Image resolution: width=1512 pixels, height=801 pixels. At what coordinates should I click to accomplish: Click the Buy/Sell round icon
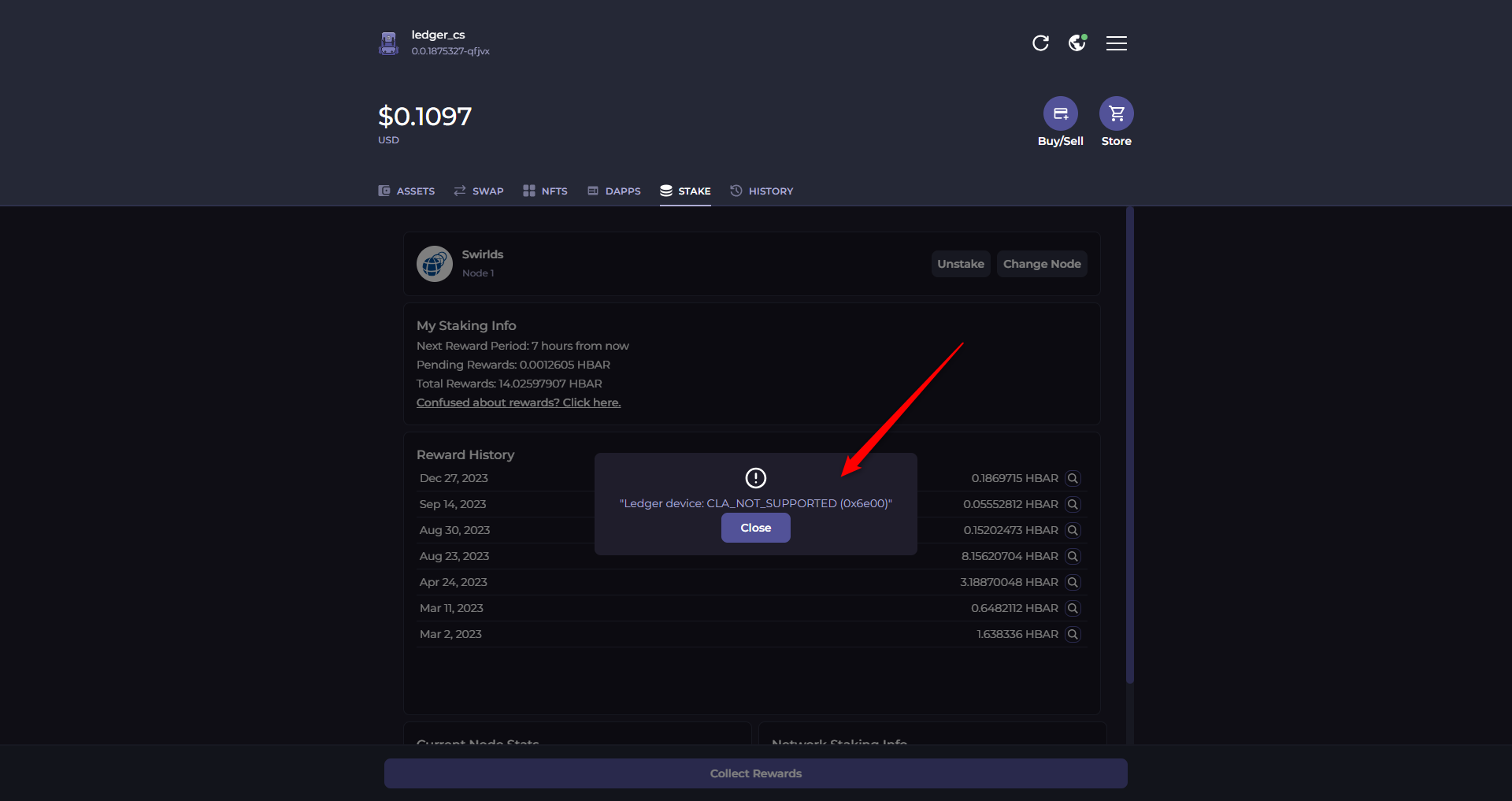tap(1060, 113)
